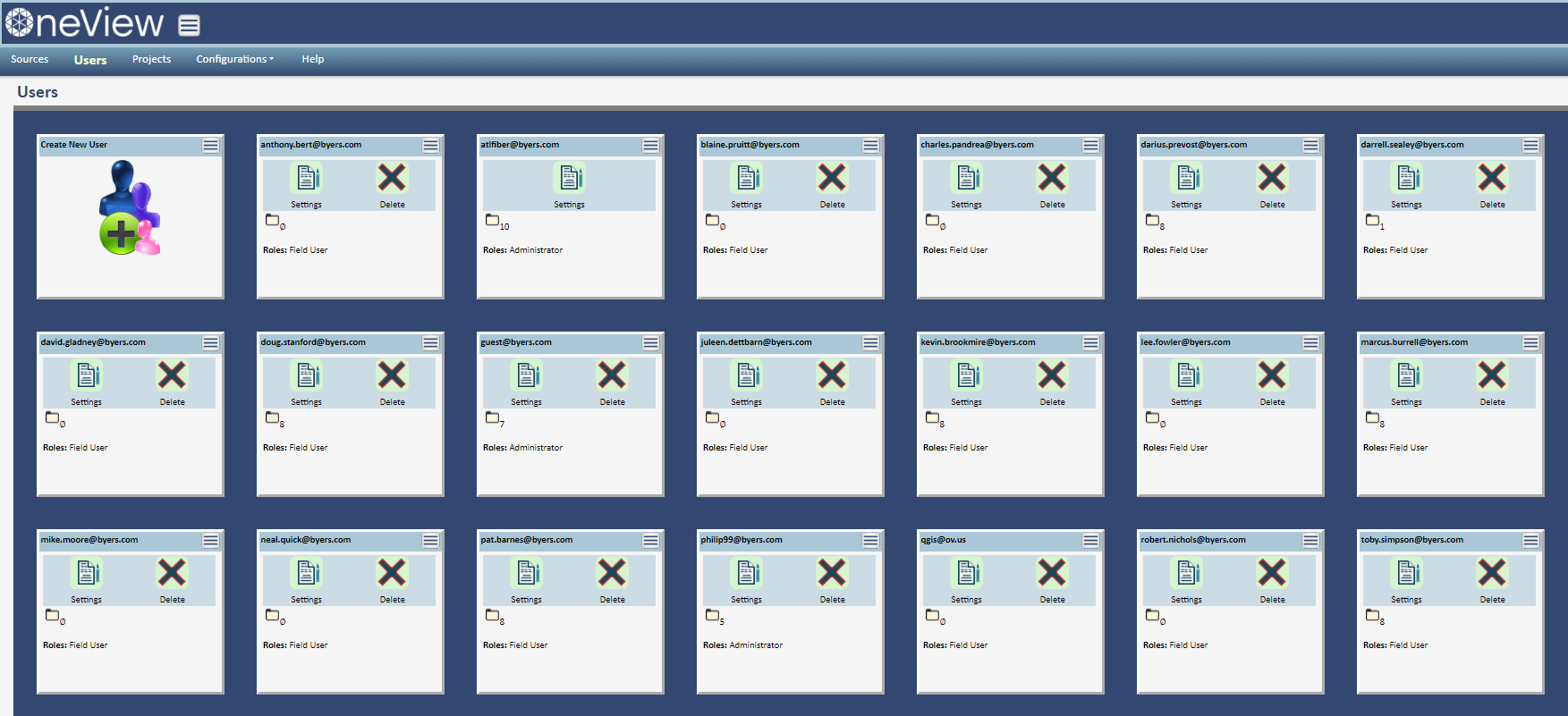
Task: Click Roles: Administrator text on philip99 card
Action: [742, 645]
